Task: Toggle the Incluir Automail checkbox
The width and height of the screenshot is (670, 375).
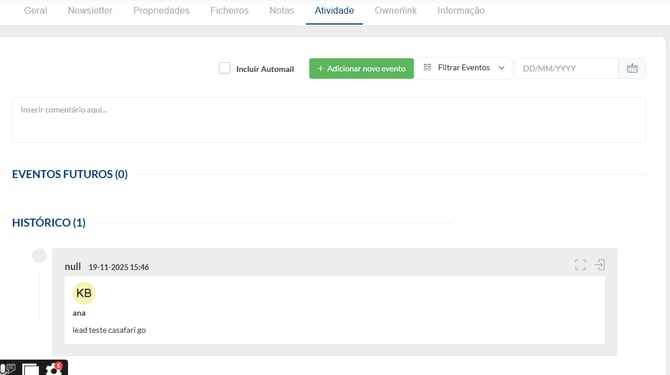Action: 225,68
